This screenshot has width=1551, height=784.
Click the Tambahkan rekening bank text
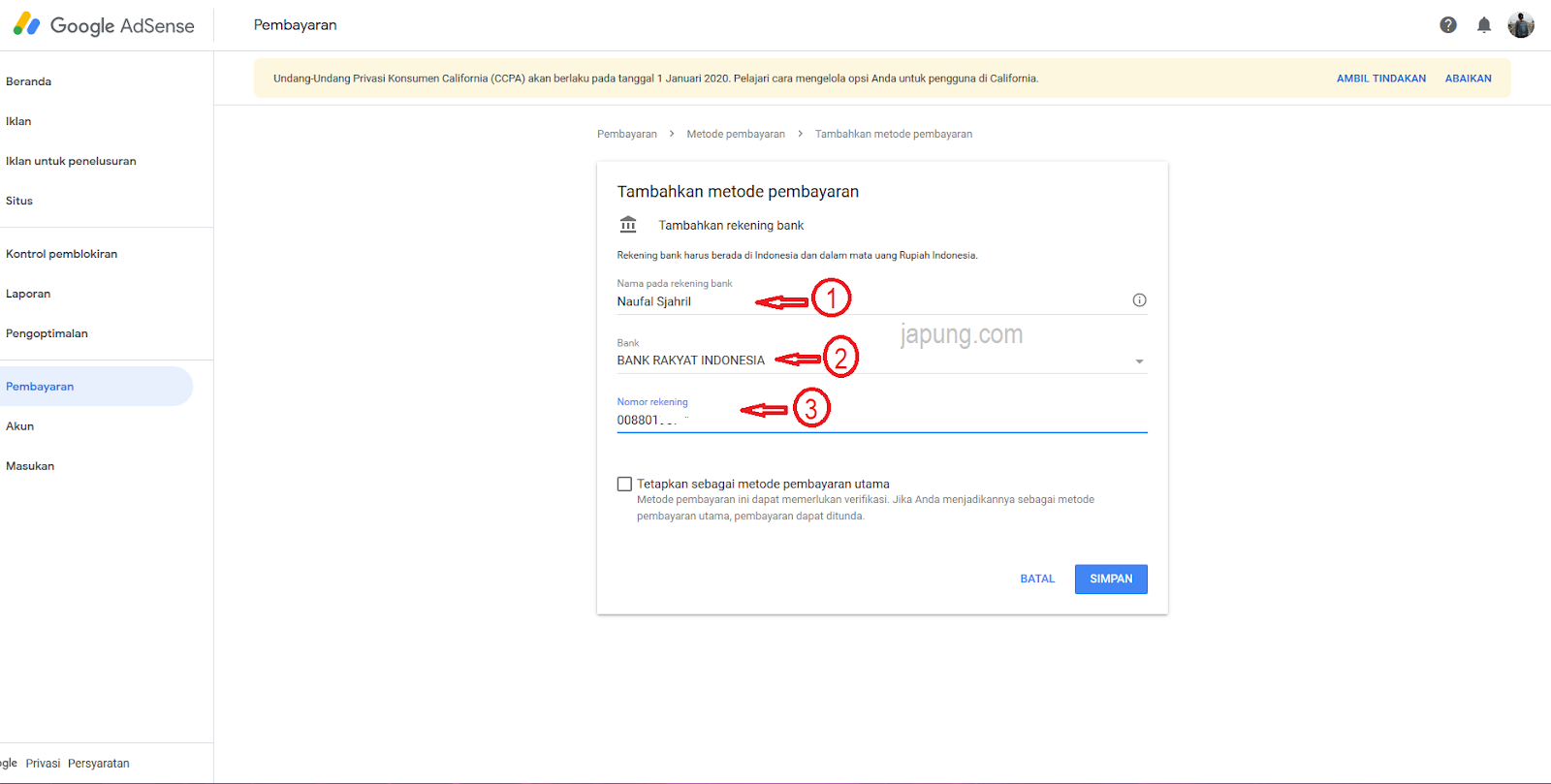[x=731, y=225]
